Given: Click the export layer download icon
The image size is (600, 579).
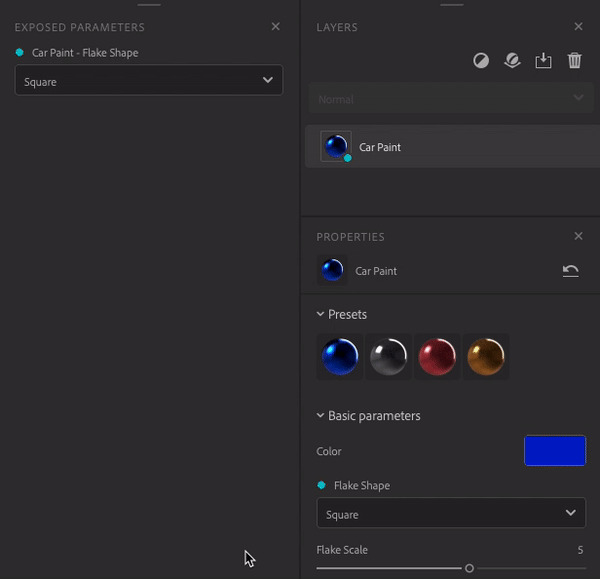Looking at the screenshot, I should coord(543,60).
